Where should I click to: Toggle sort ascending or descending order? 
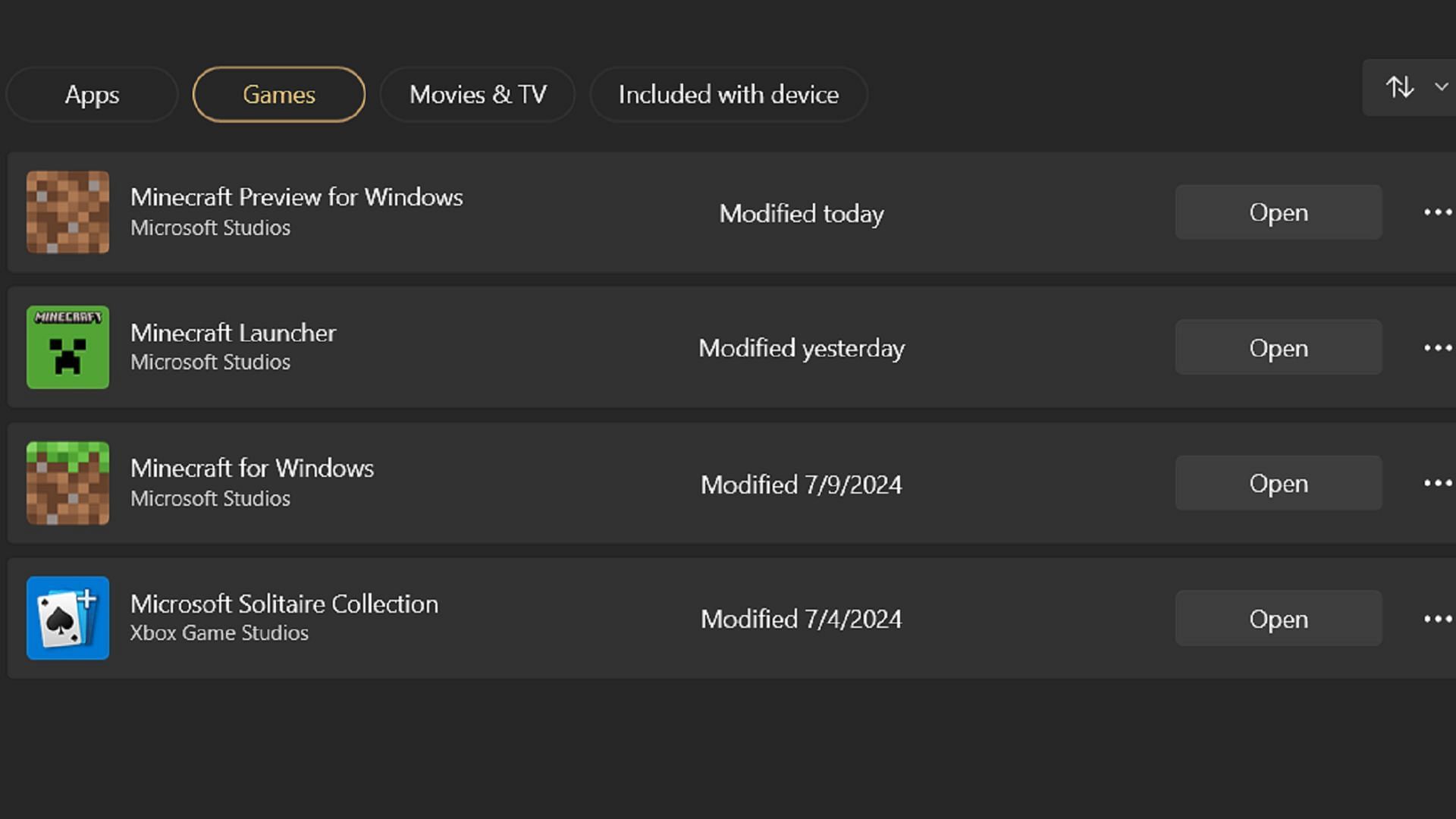[1401, 88]
